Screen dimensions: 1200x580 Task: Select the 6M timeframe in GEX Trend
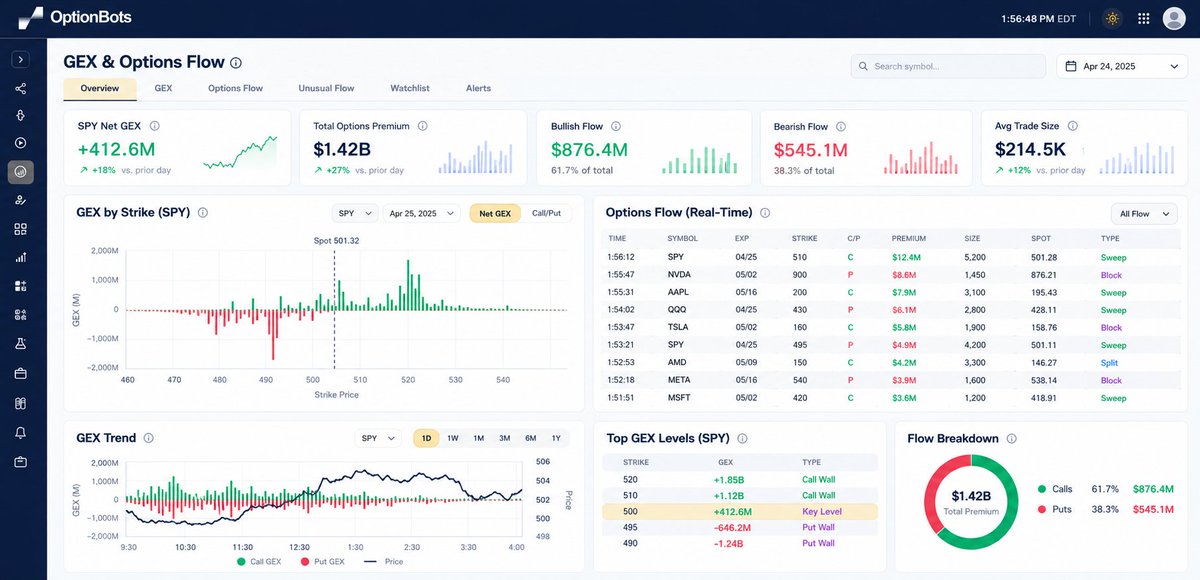531,438
